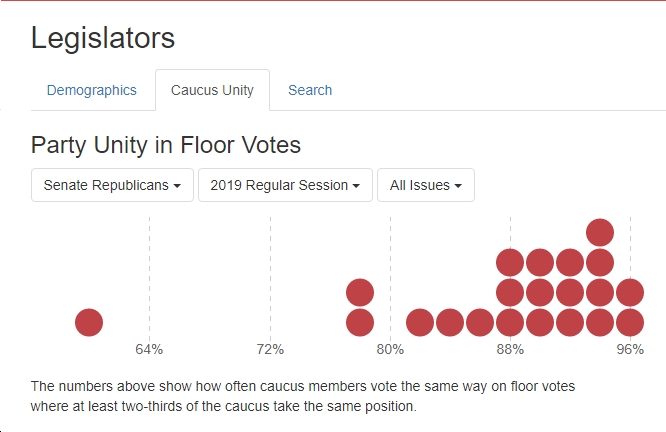
Task: Click the 80% axis label
Action: (390, 349)
